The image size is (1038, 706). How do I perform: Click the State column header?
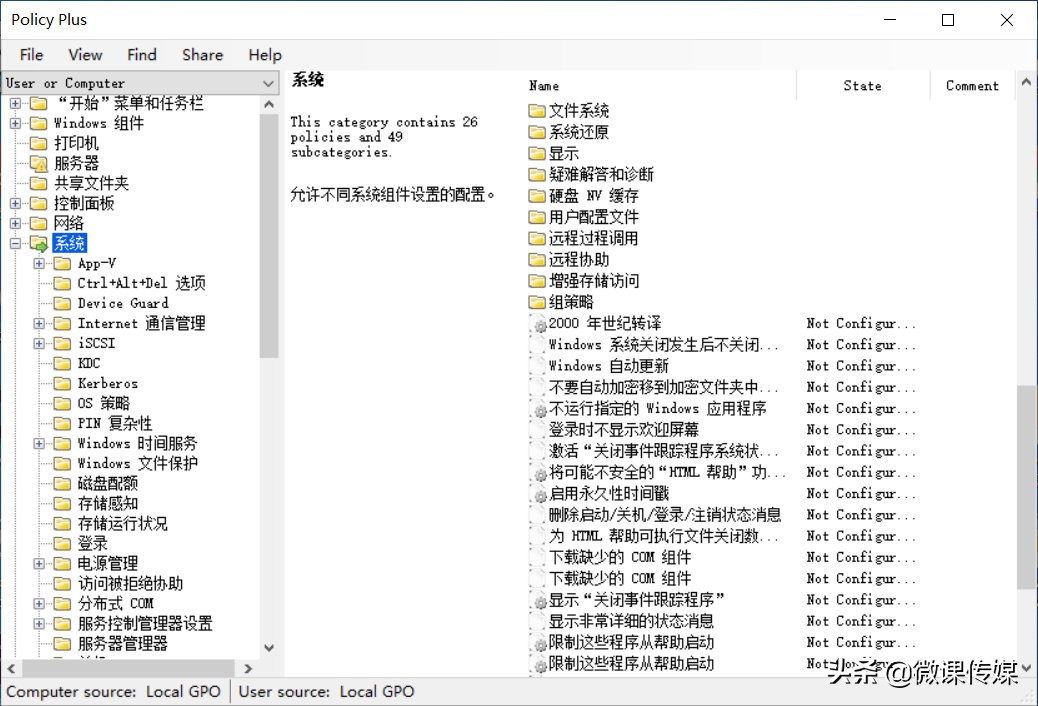tap(862, 86)
